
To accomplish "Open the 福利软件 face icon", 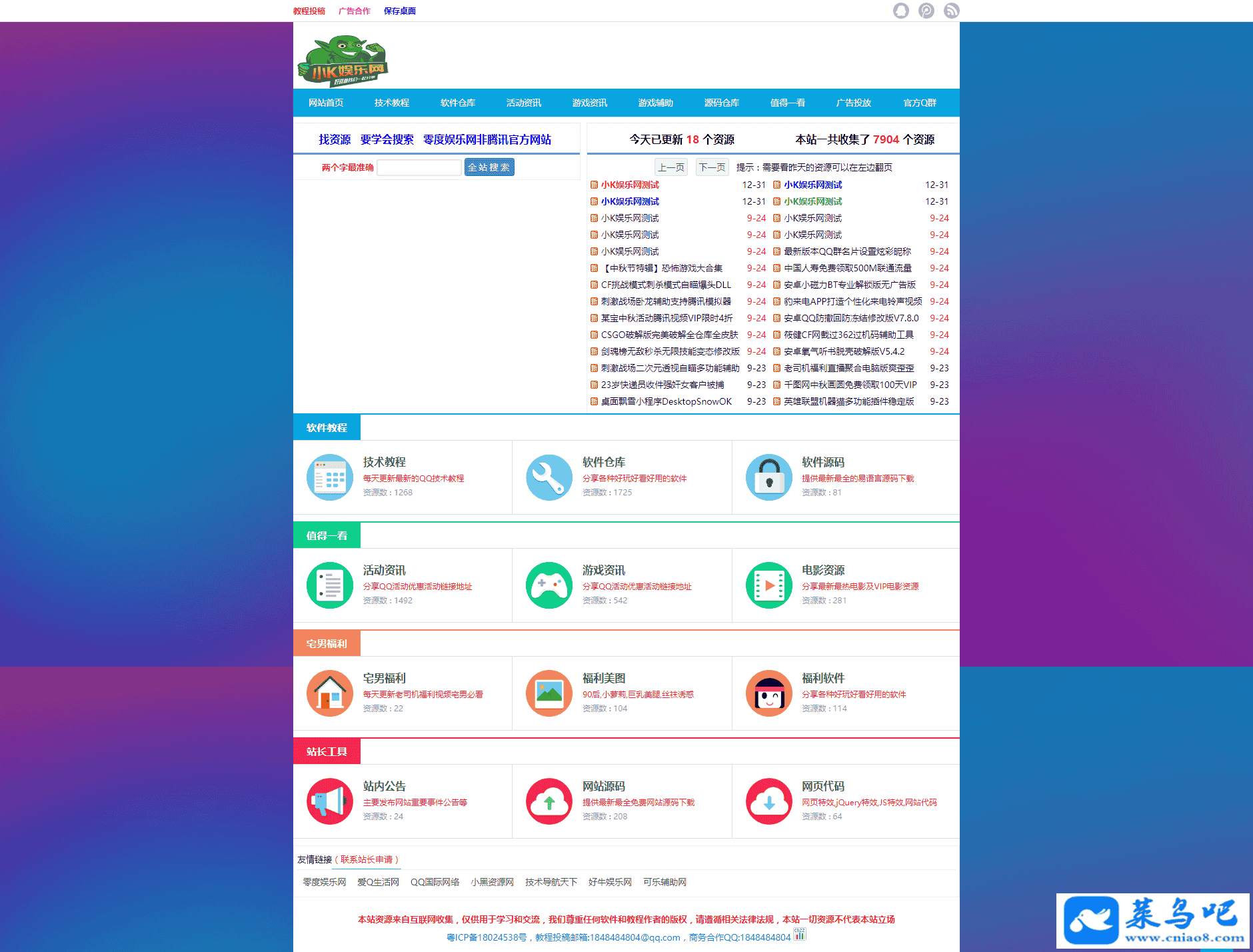I will tap(769, 693).
